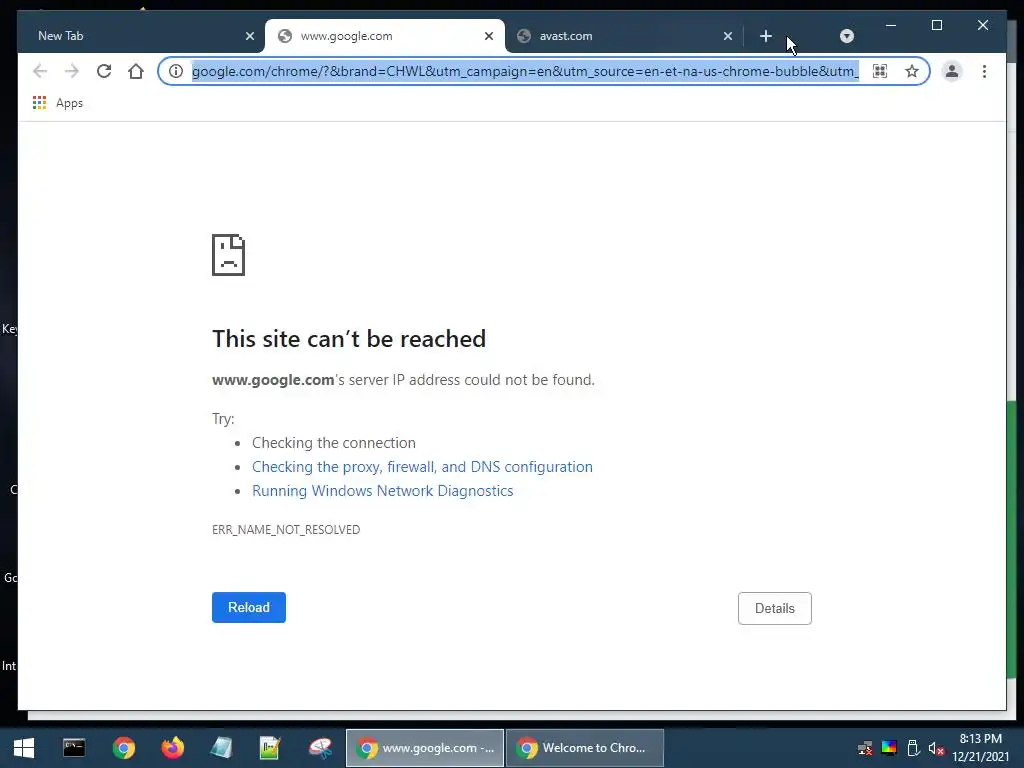Switch to www.google.com taskbar window
Image resolution: width=1024 pixels, height=768 pixels.
pos(424,748)
